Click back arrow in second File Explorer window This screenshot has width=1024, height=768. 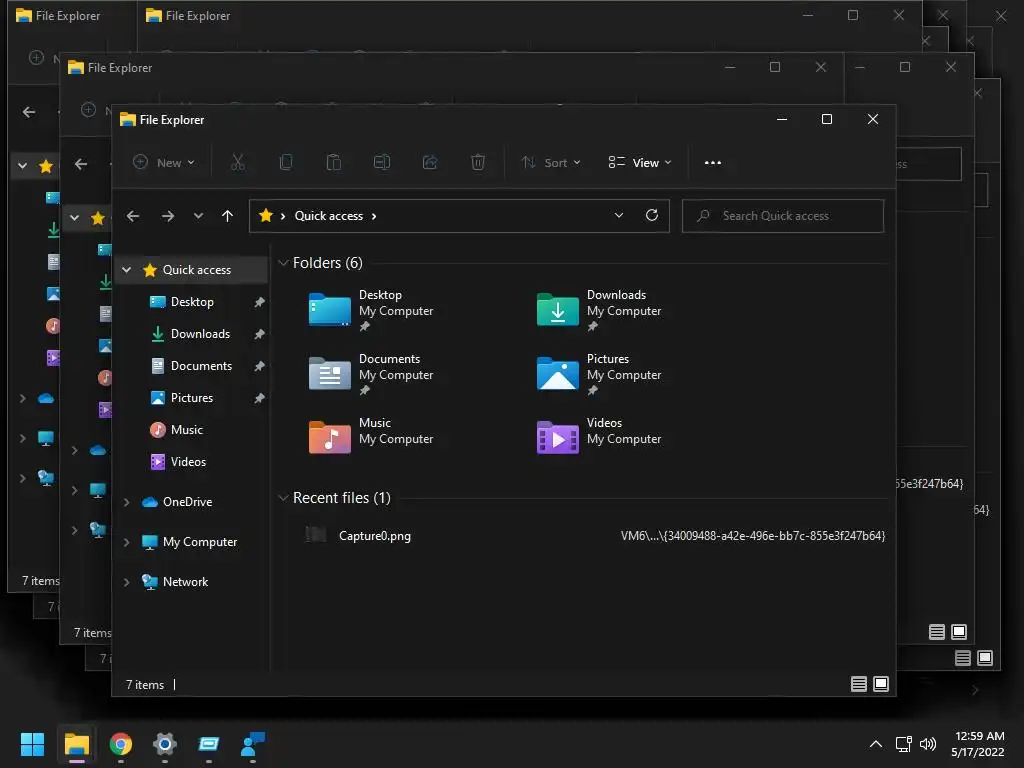[x=81, y=165]
